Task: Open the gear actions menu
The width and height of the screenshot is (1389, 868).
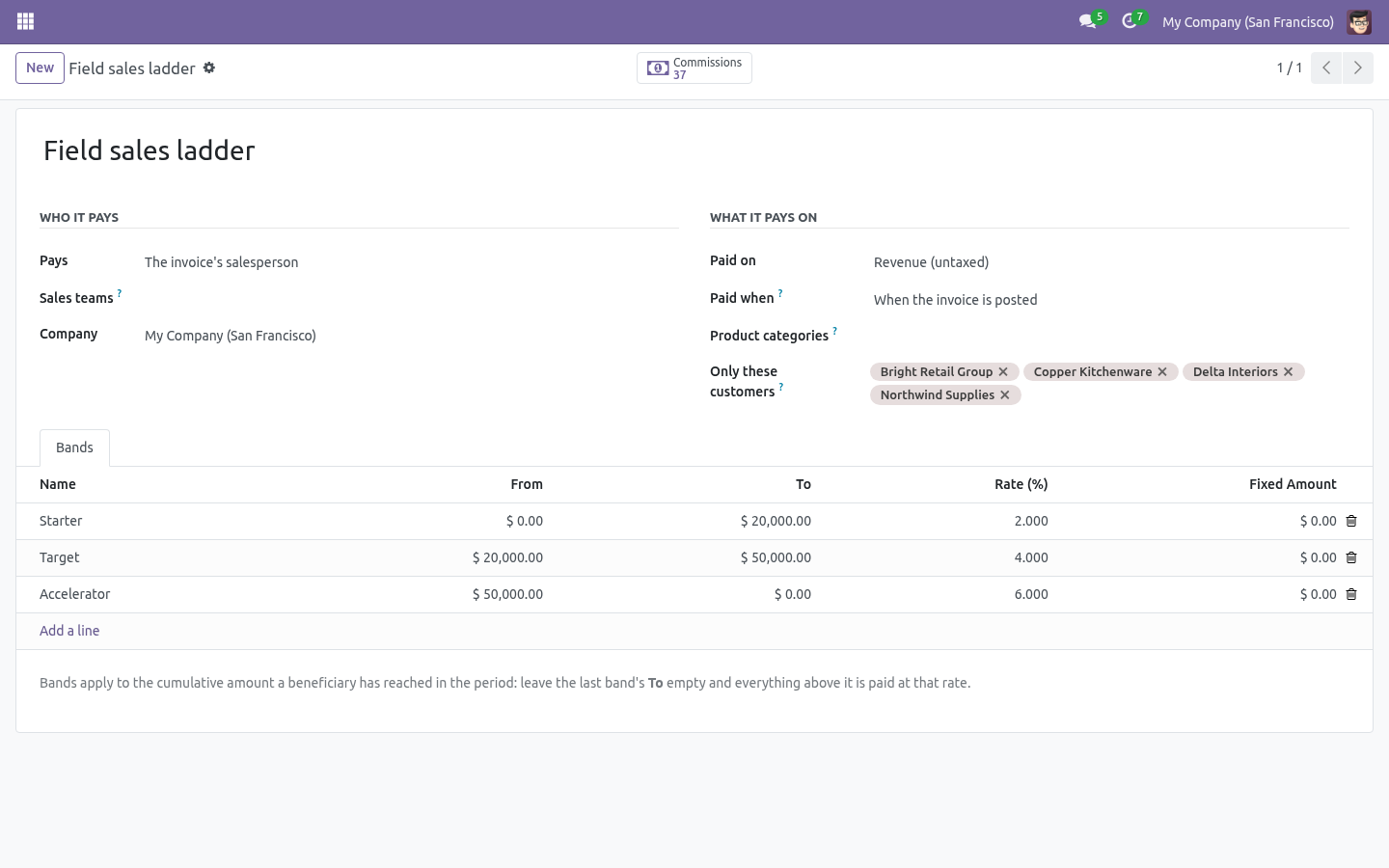Action: (x=209, y=68)
